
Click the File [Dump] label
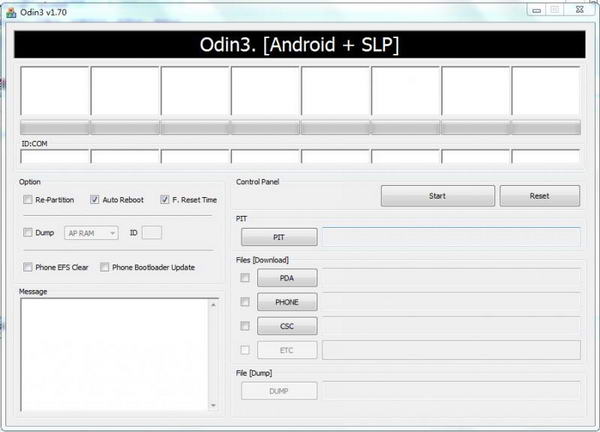click(x=254, y=373)
